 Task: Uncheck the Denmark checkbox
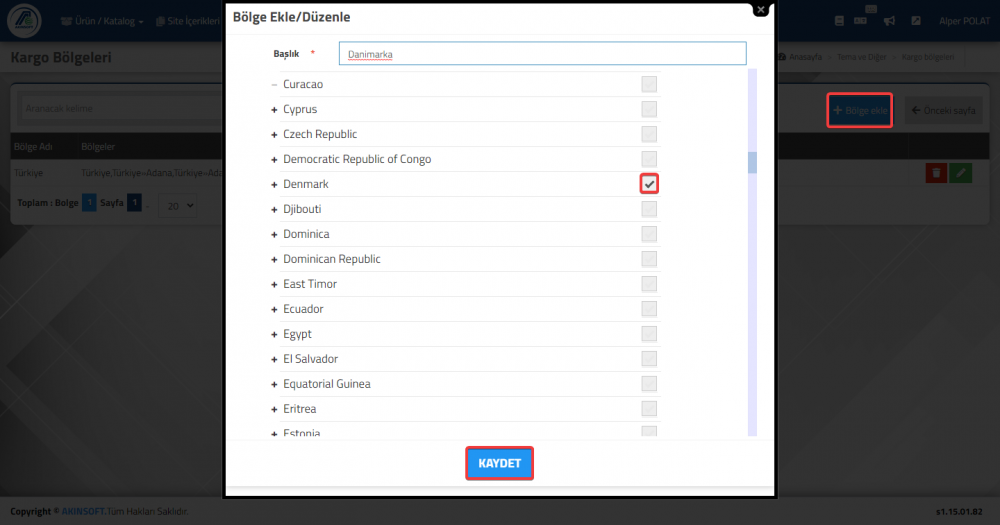click(649, 184)
